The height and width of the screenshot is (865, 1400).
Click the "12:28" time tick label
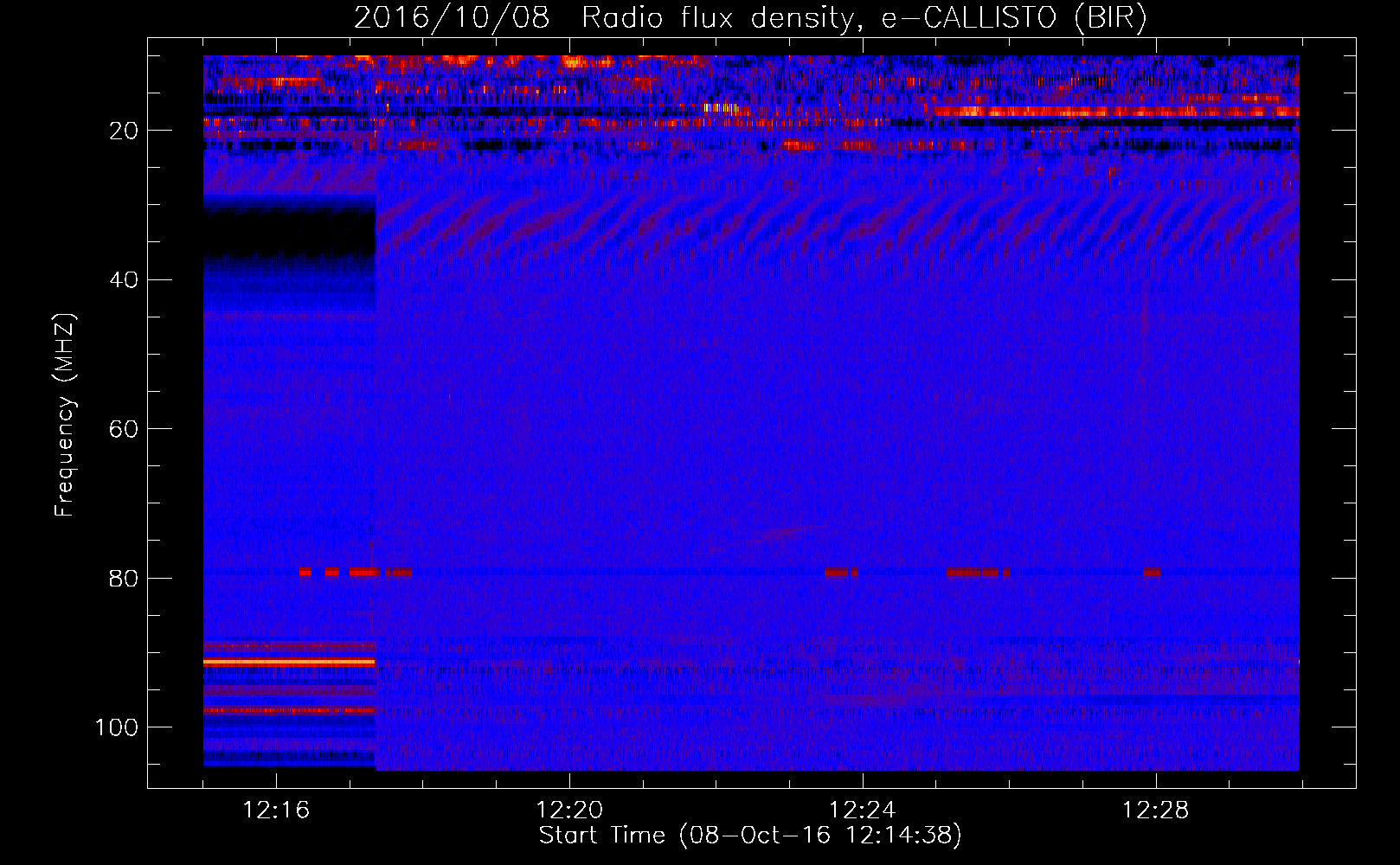(x=1156, y=811)
